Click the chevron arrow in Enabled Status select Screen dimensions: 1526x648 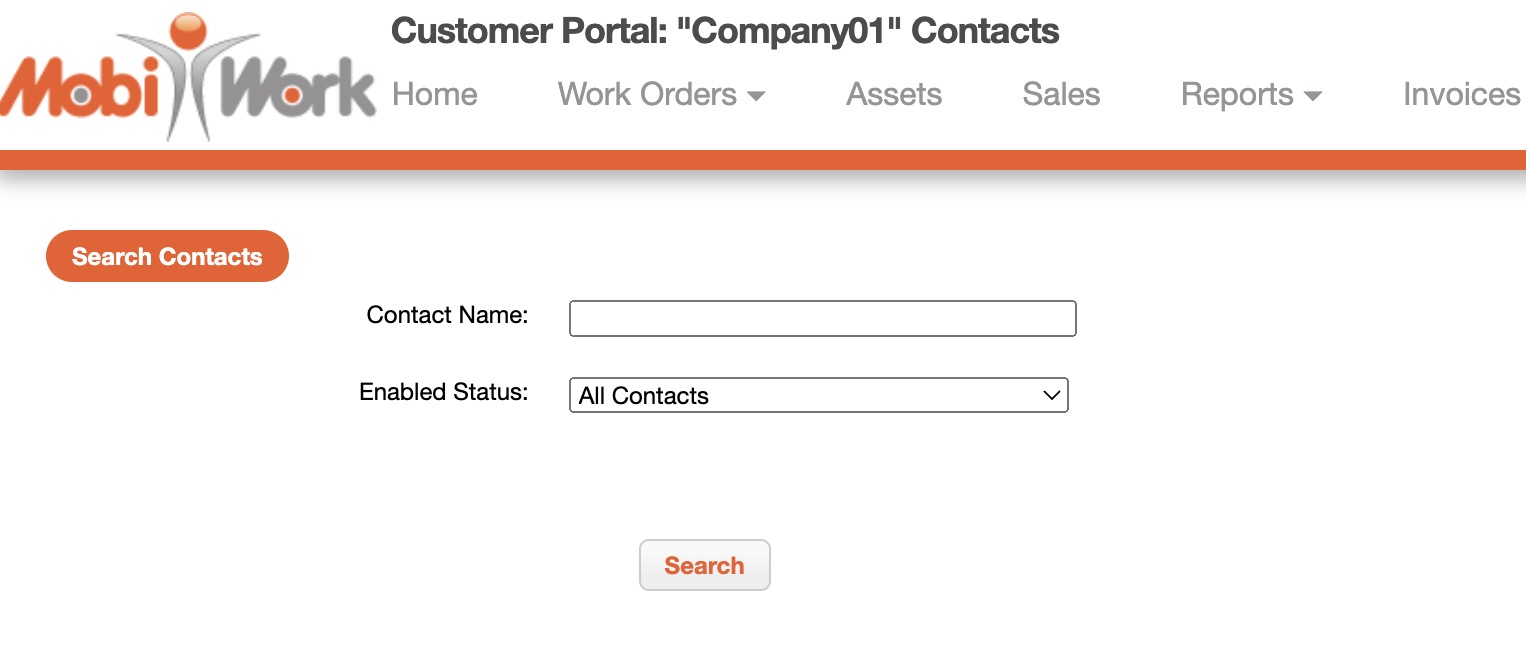[1051, 395]
